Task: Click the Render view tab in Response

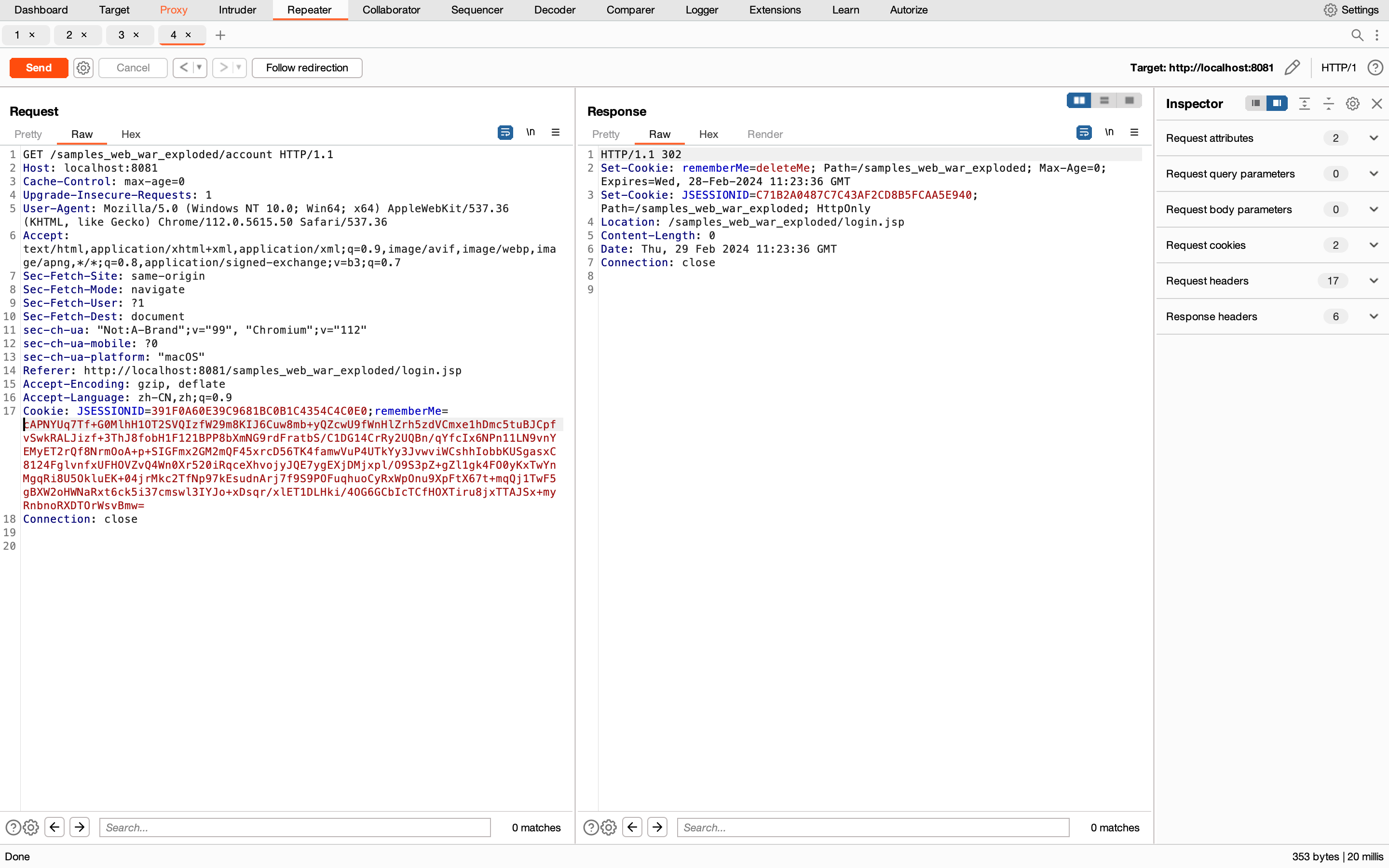Action: point(763,134)
